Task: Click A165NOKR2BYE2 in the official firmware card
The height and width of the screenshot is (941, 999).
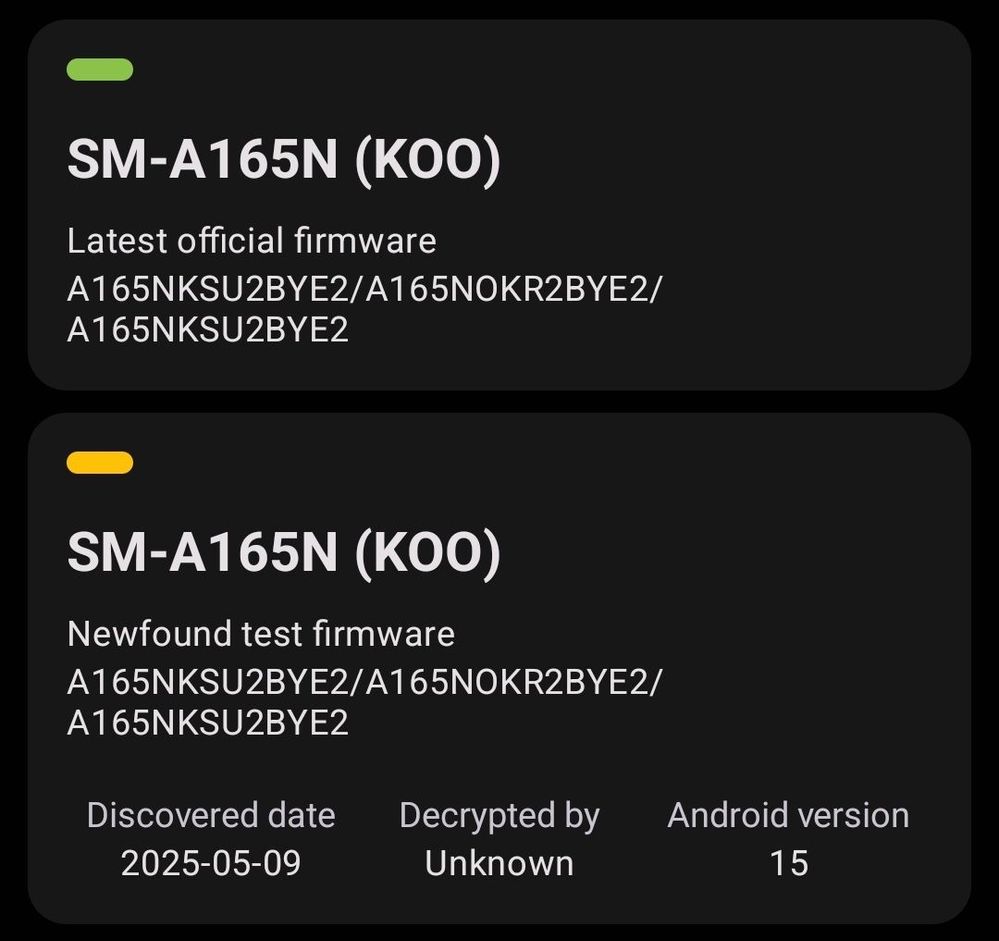Action: click(507, 290)
